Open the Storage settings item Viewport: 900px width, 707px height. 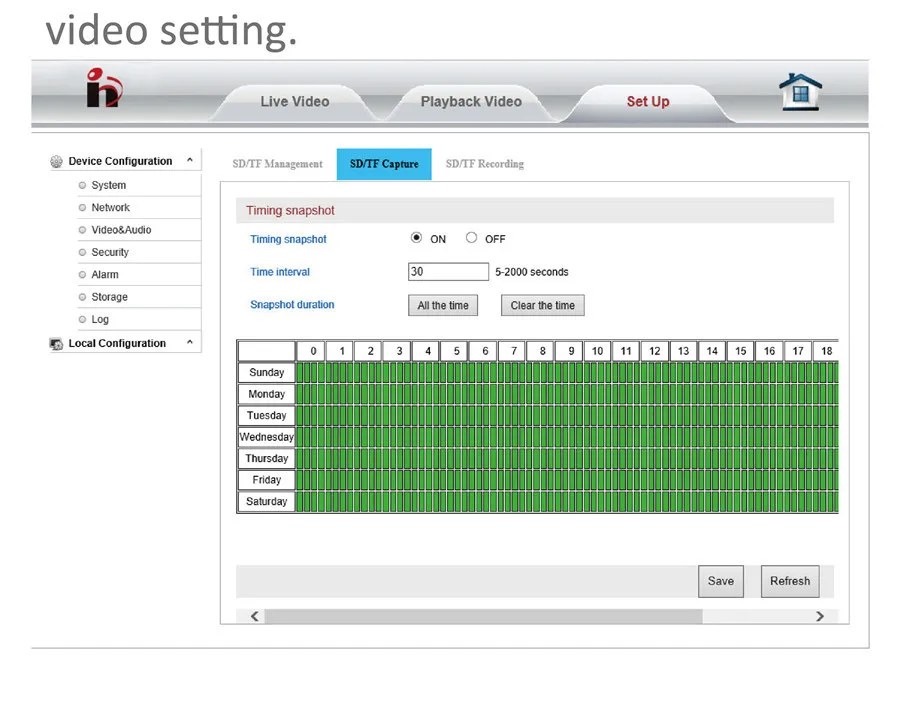tap(109, 297)
